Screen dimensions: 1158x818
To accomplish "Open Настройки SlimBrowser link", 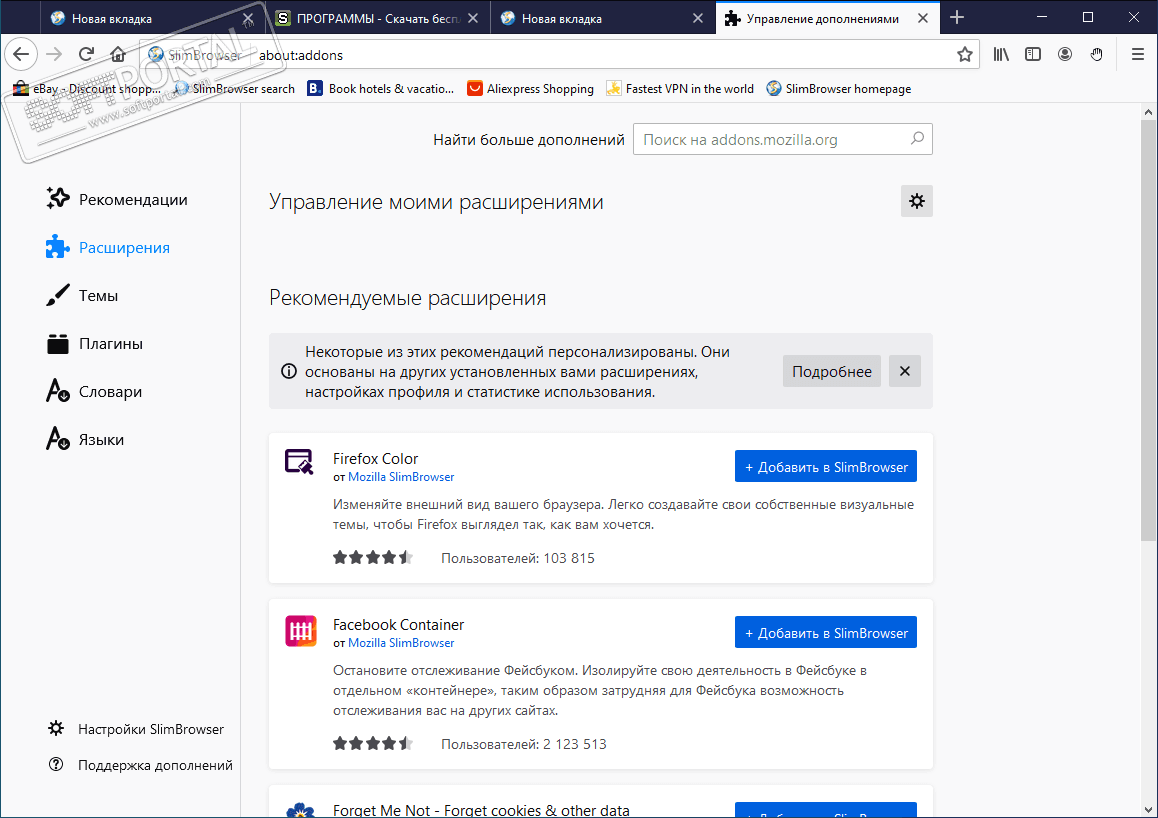I will pos(136,729).
